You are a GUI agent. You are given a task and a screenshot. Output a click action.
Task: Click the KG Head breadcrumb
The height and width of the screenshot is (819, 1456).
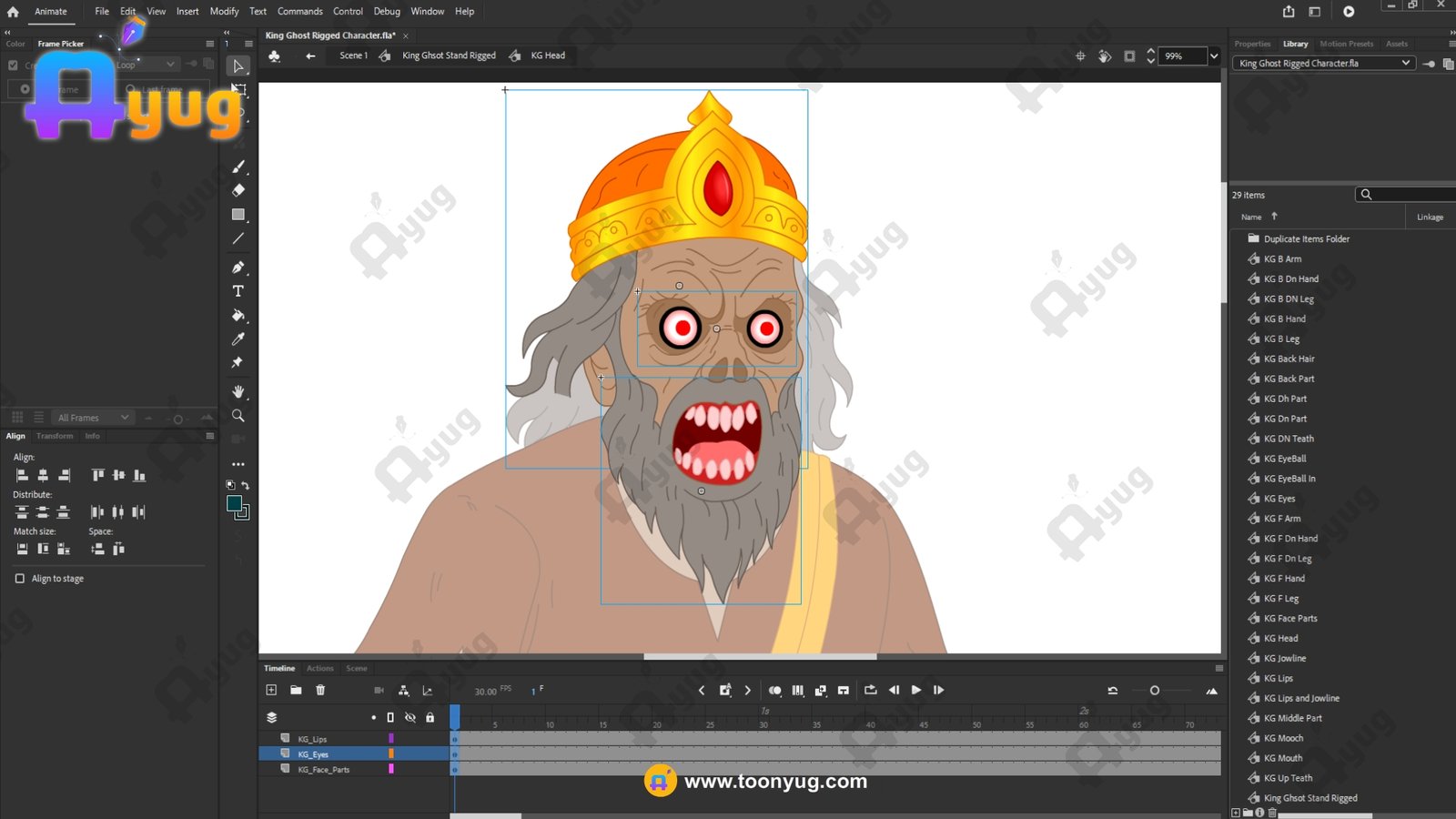click(x=548, y=56)
